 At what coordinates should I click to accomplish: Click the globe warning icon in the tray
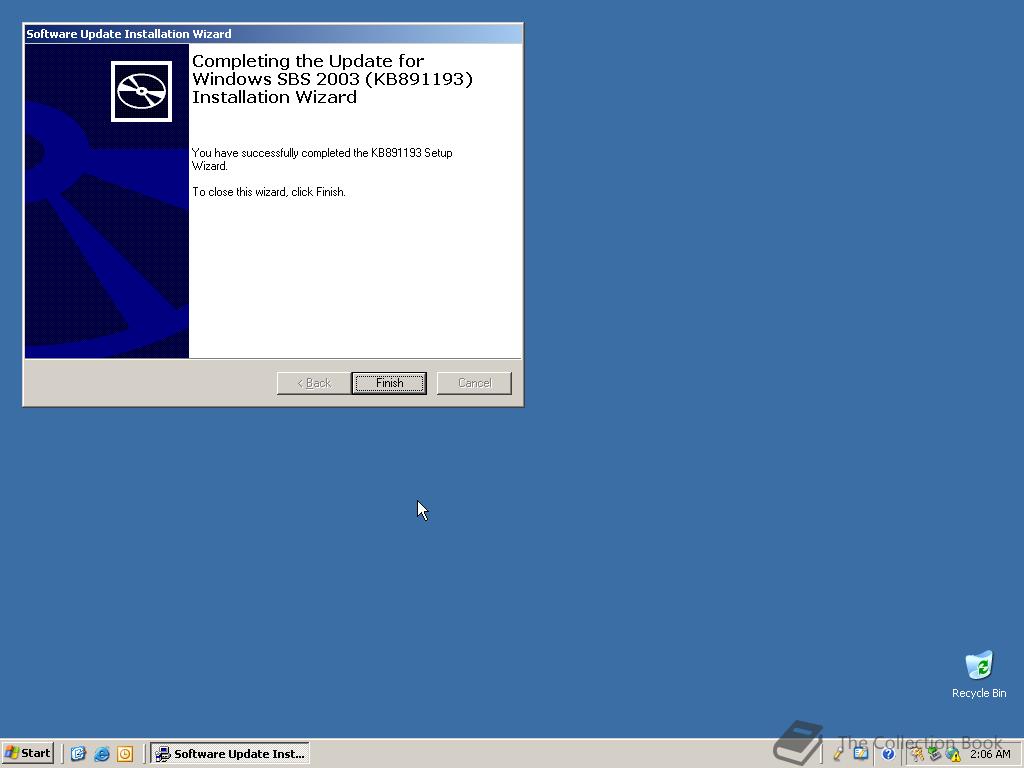point(953,754)
